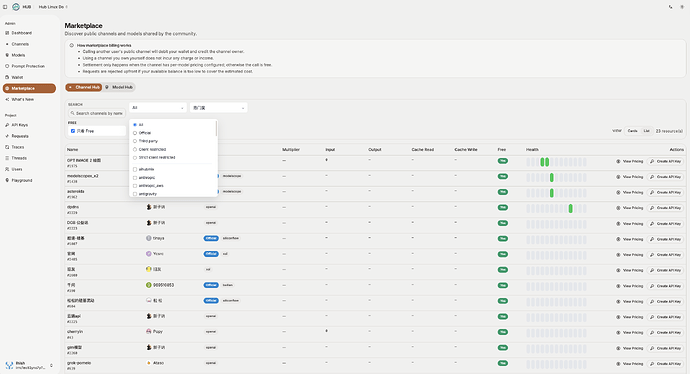Click the settings icon at far top-right
Image resolution: width=690 pixels, height=374 pixels.
click(682, 7)
